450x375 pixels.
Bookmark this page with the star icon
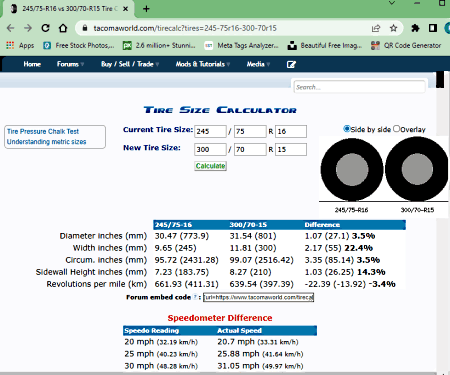point(393,28)
